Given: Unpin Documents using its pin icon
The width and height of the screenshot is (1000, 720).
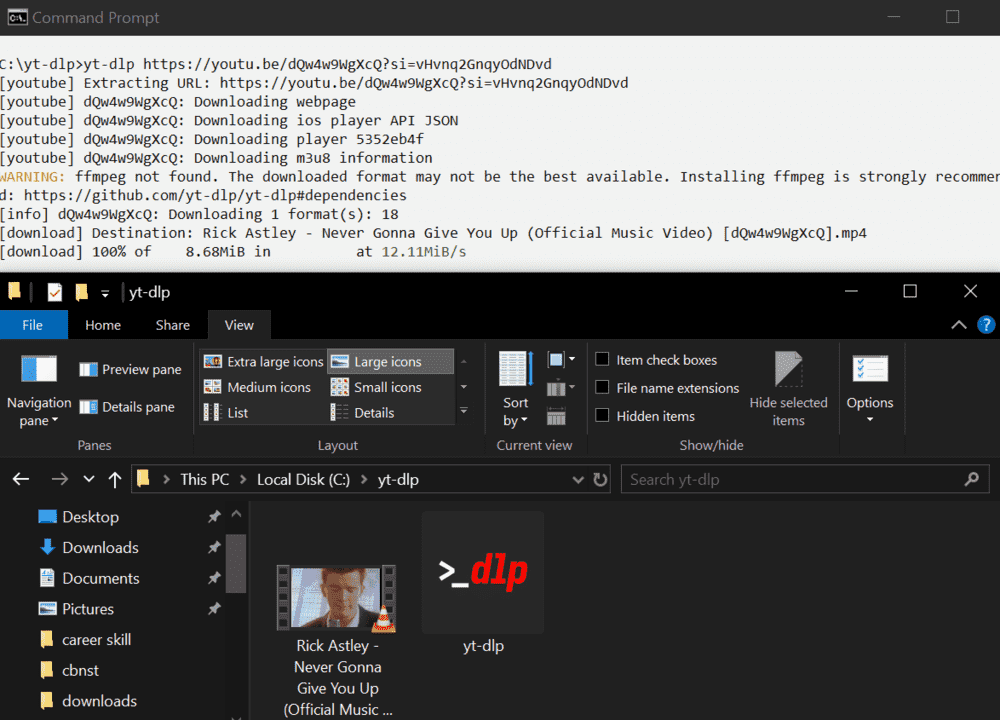Looking at the screenshot, I should point(214,578).
